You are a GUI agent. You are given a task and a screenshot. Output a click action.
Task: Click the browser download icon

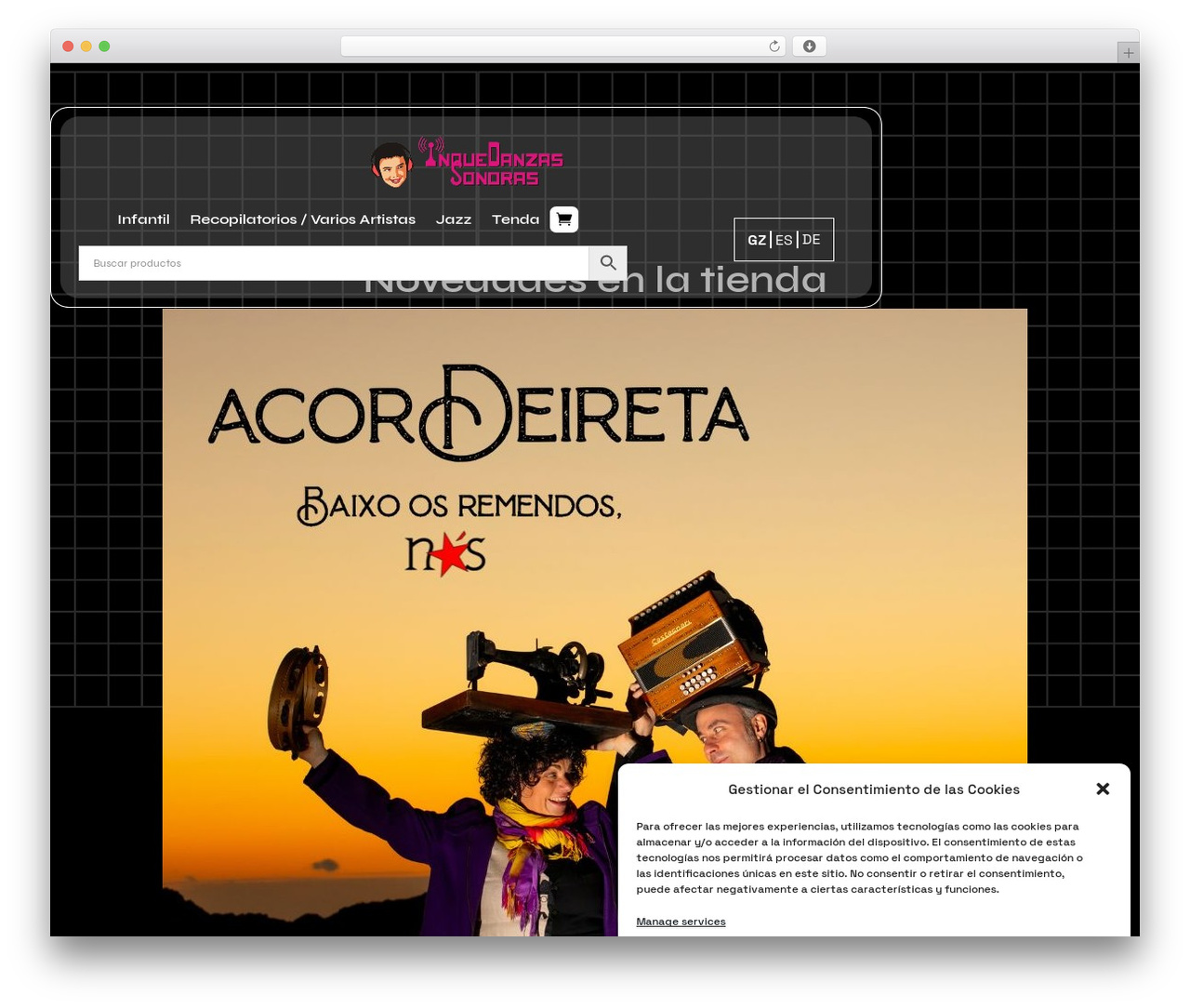click(810, 46)
